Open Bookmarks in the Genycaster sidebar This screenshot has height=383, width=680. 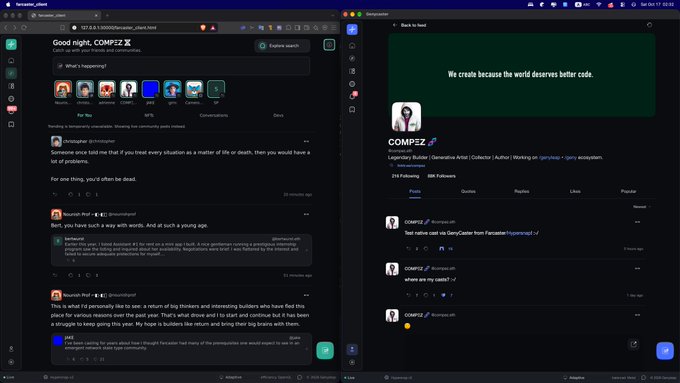[352, 109]
